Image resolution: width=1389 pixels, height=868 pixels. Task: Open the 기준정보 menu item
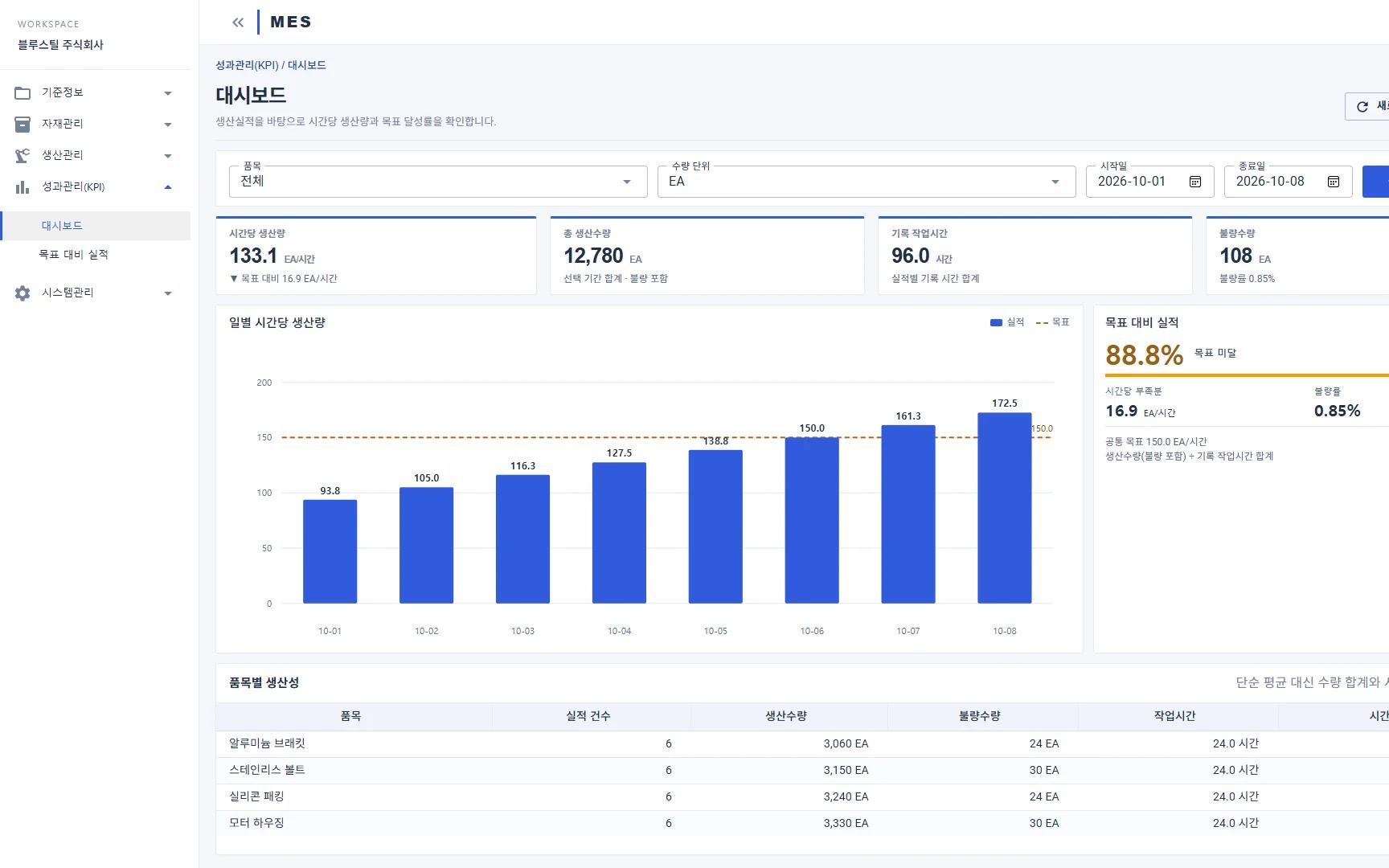[x=96, y=93]
